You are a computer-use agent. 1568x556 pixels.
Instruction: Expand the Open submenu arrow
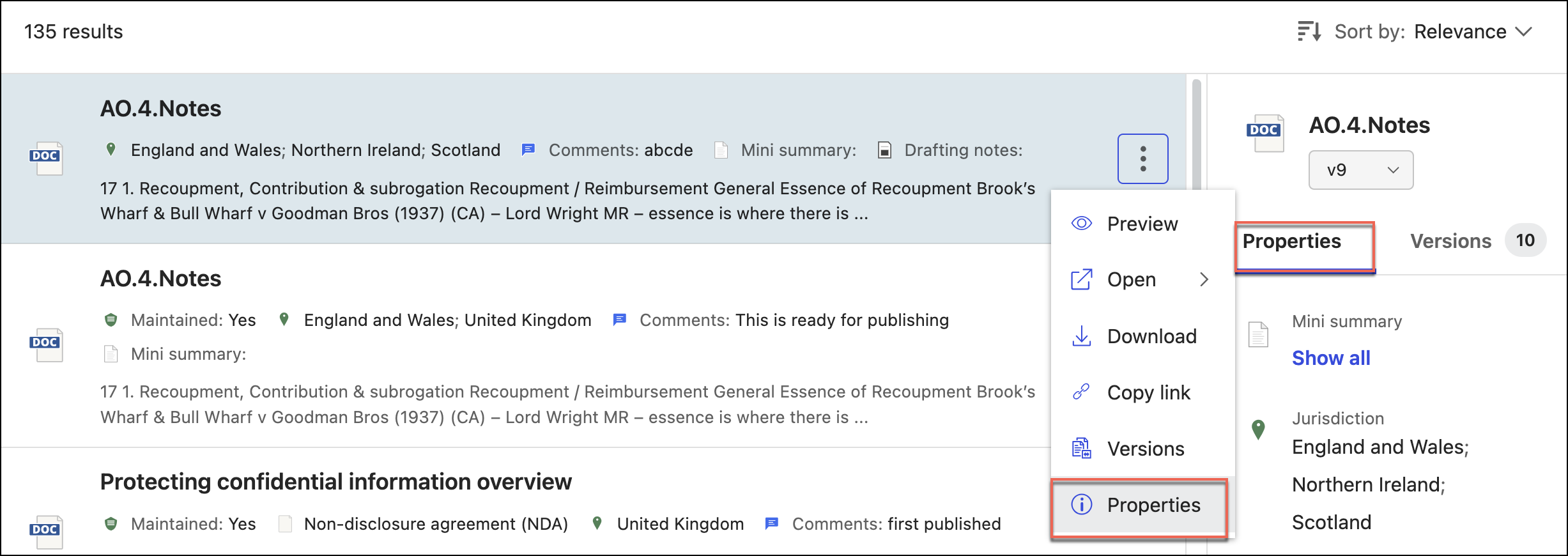[1204, 280]
